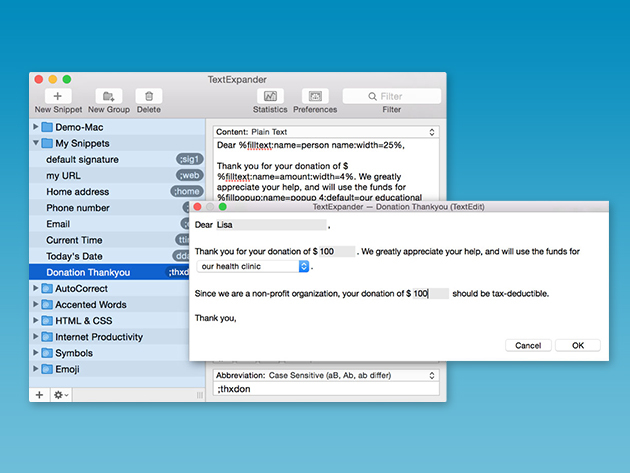Click the New Snippet plus icon

point(57,96)
